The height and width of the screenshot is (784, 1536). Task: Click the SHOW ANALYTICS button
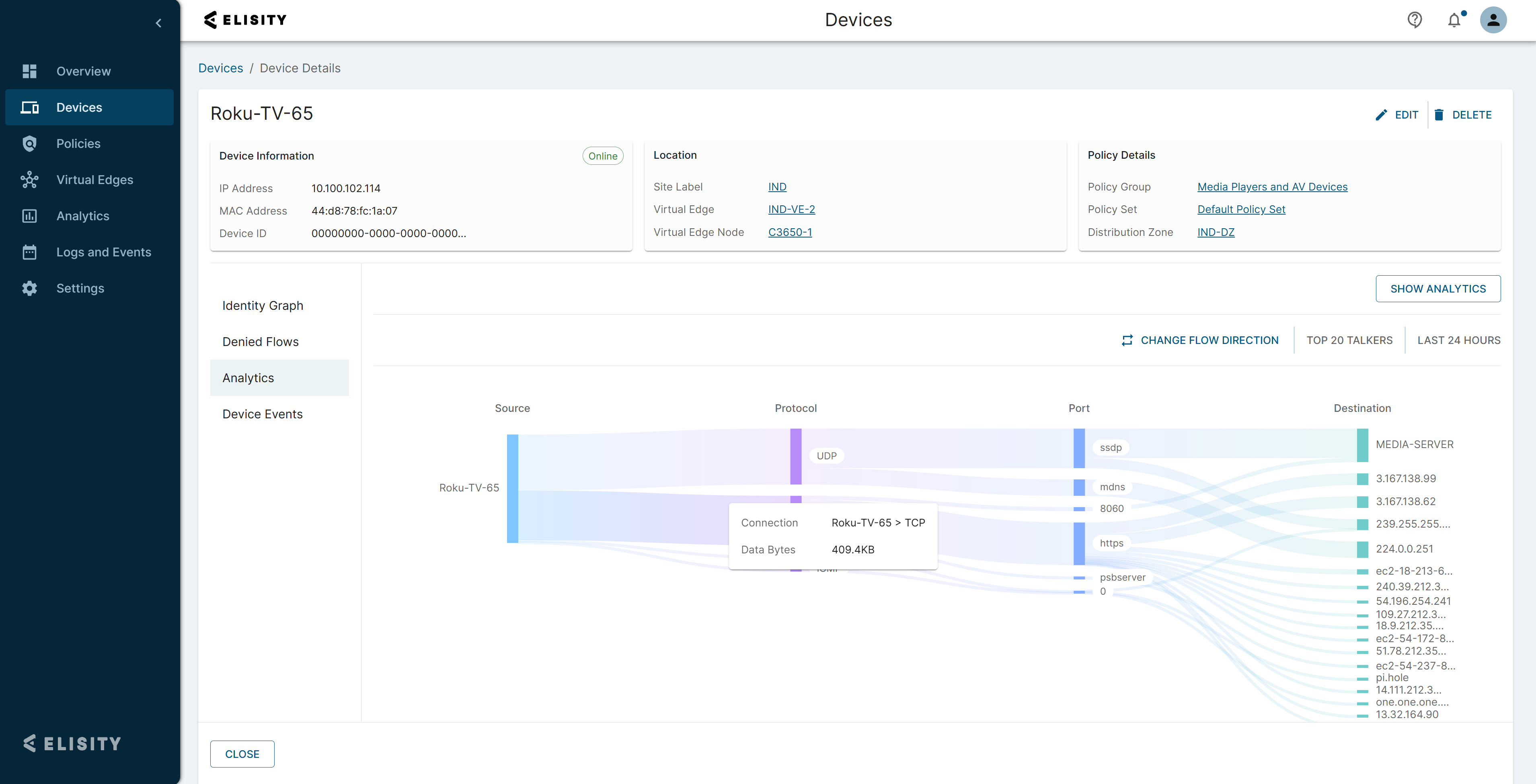(1437, 289)
